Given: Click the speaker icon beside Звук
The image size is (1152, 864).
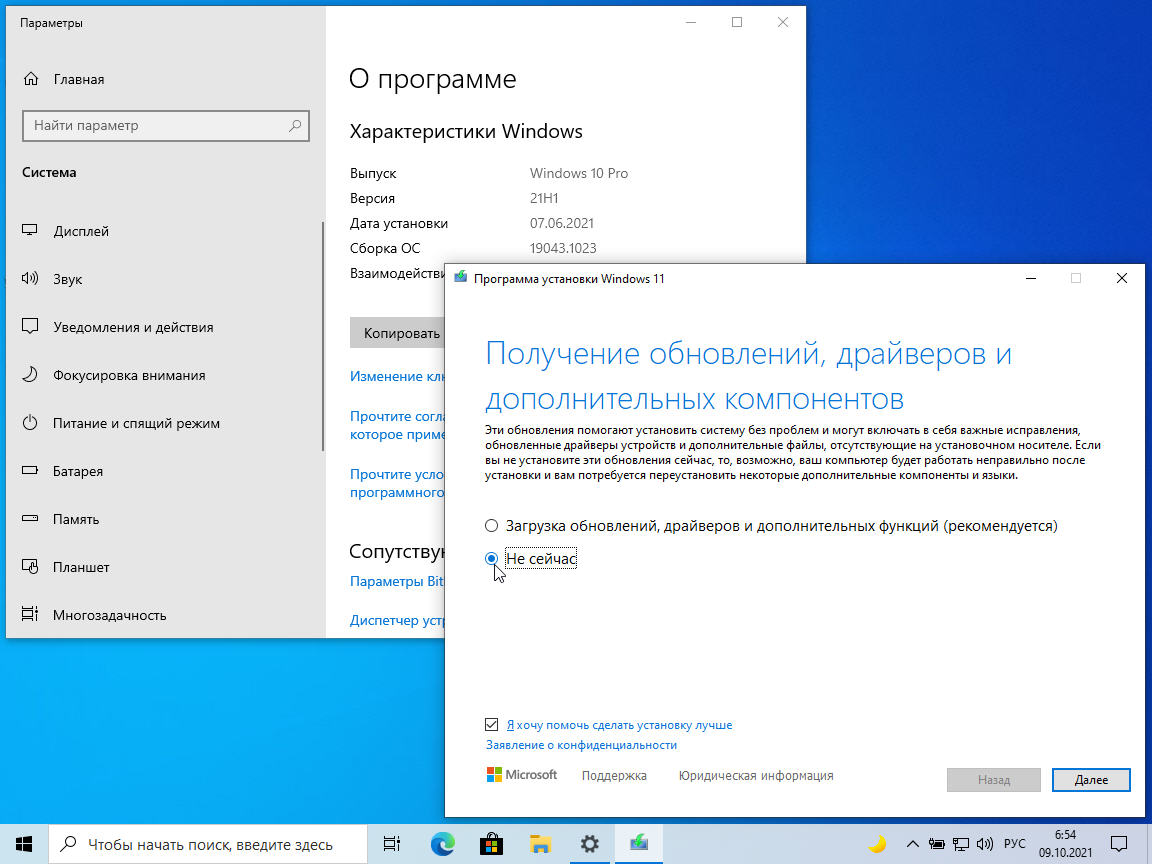Looking at the screenshot, I should point(29,278).
